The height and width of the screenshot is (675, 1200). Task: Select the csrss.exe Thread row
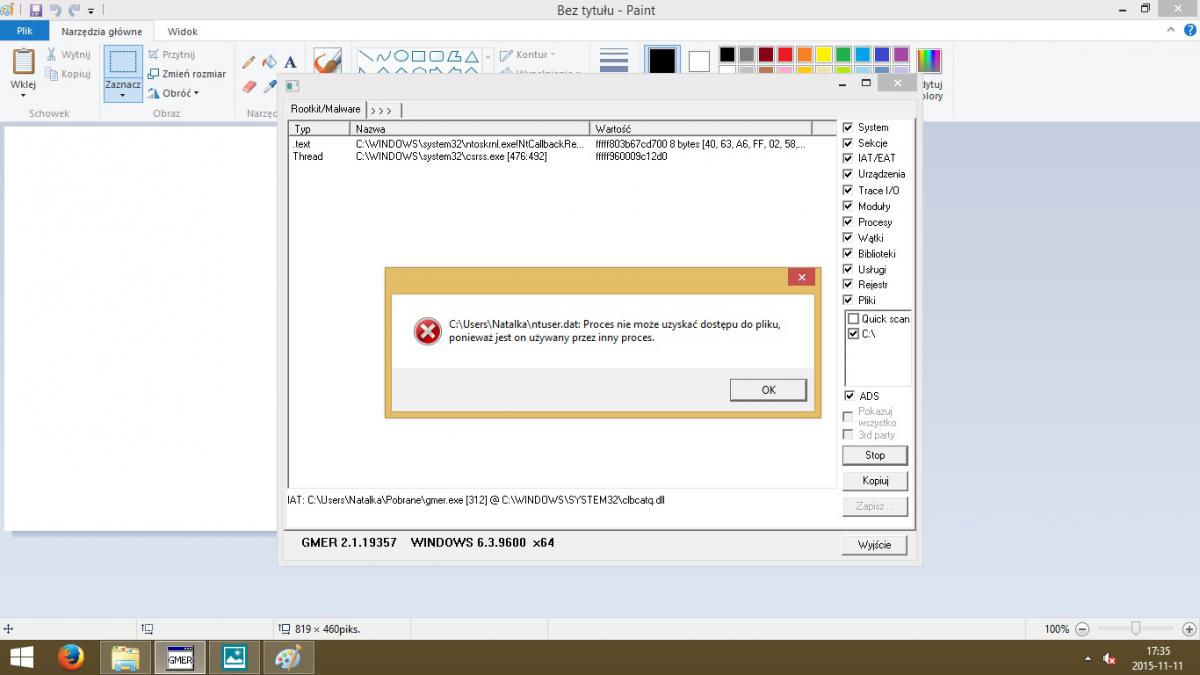click(562, 156)
